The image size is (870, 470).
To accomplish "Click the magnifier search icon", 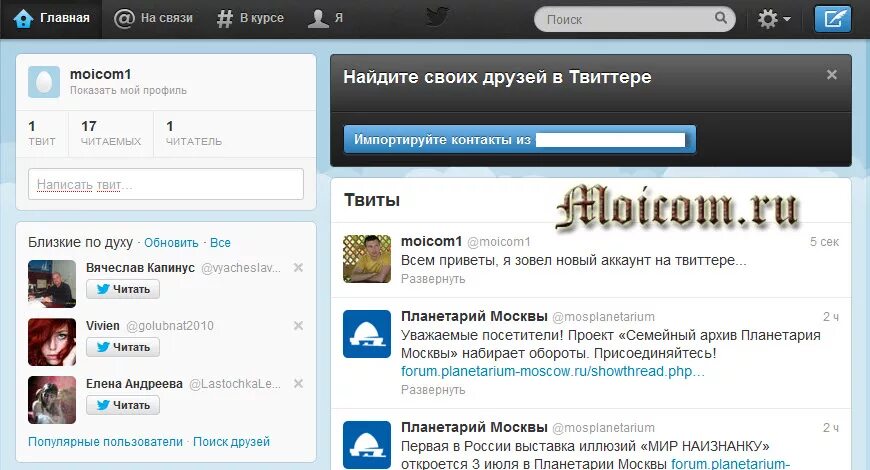I will tap(720, 18).
